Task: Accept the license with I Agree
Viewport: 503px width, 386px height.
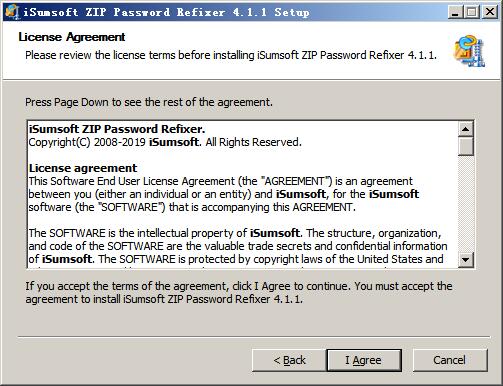Action: point(364,360)
